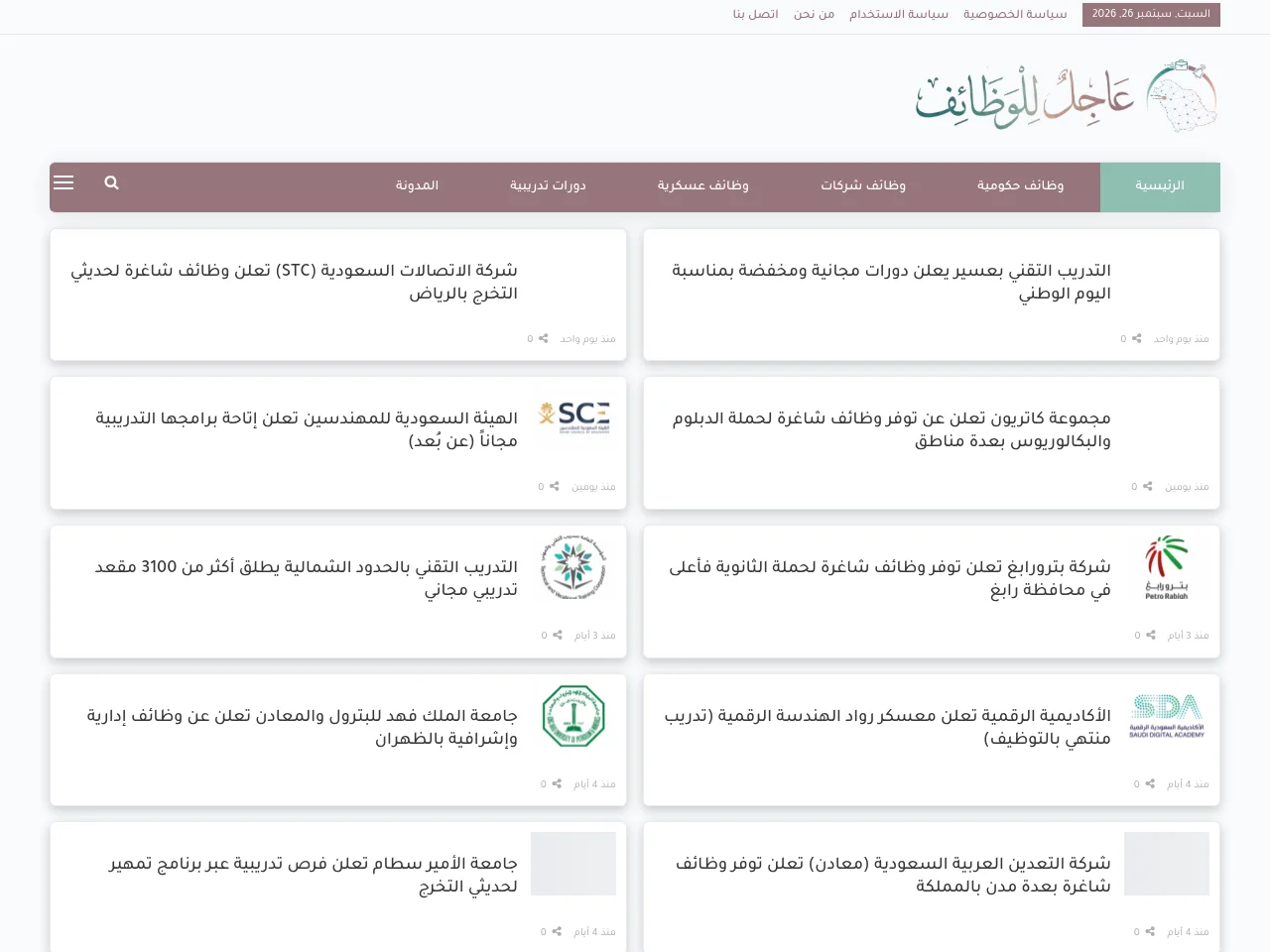
Task: Click the Saudi Digital Academy logo thumbnail
Action: [x=1167, y=716]
